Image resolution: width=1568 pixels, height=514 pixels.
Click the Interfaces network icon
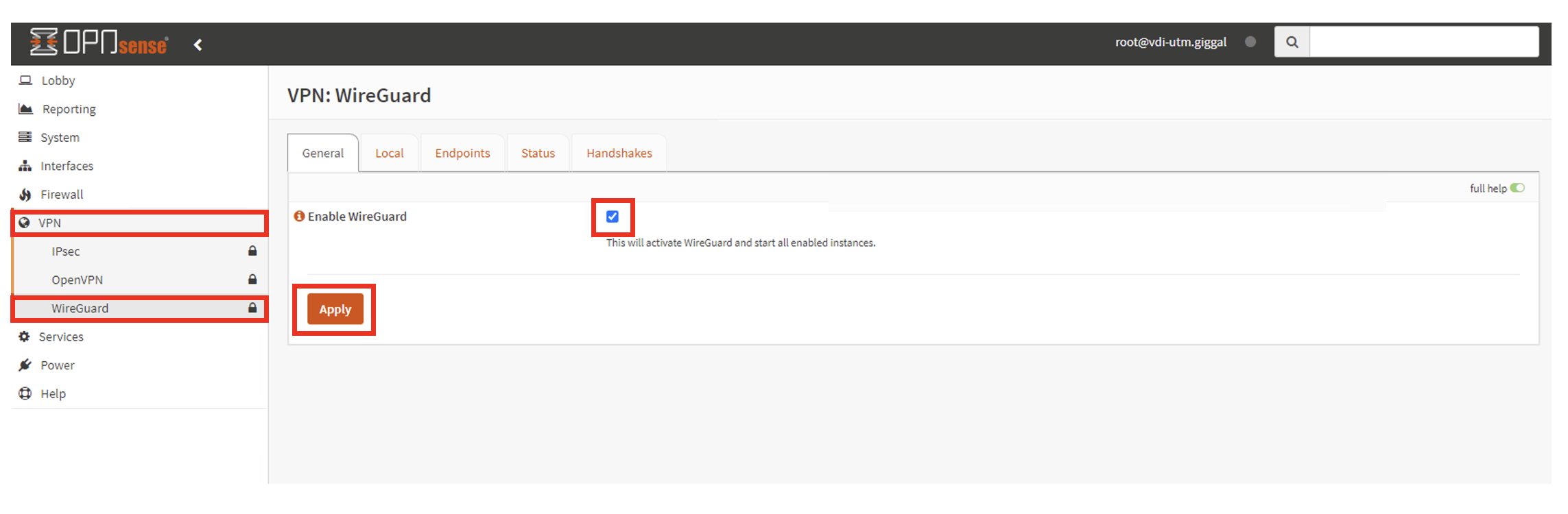click(25, 166)
